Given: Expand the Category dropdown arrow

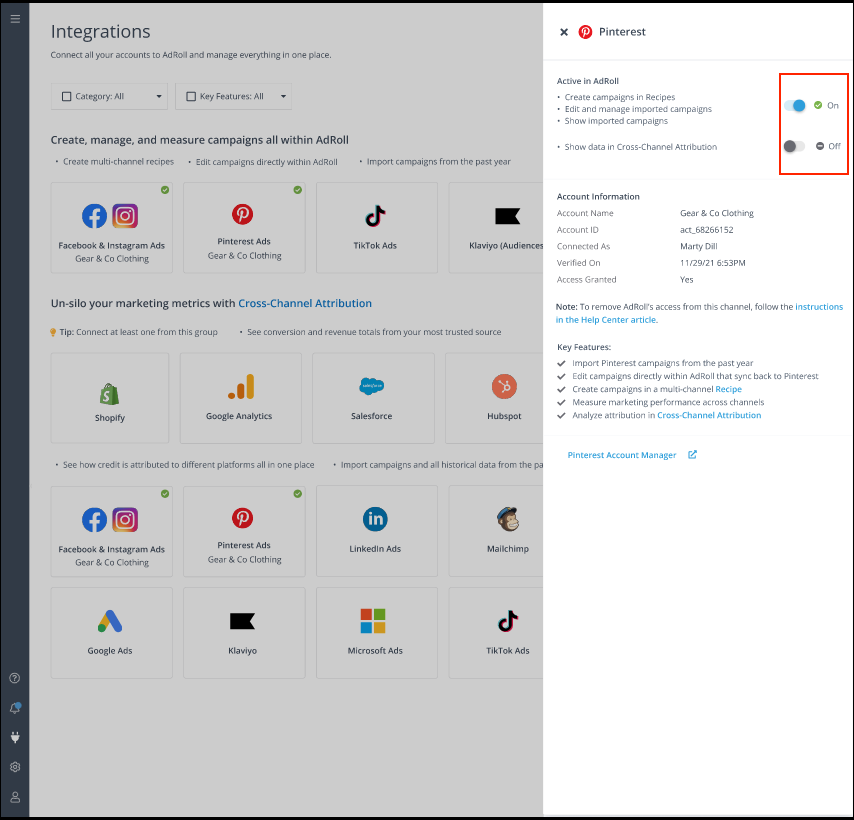Looking at the screenshot, I should point(159,96).
